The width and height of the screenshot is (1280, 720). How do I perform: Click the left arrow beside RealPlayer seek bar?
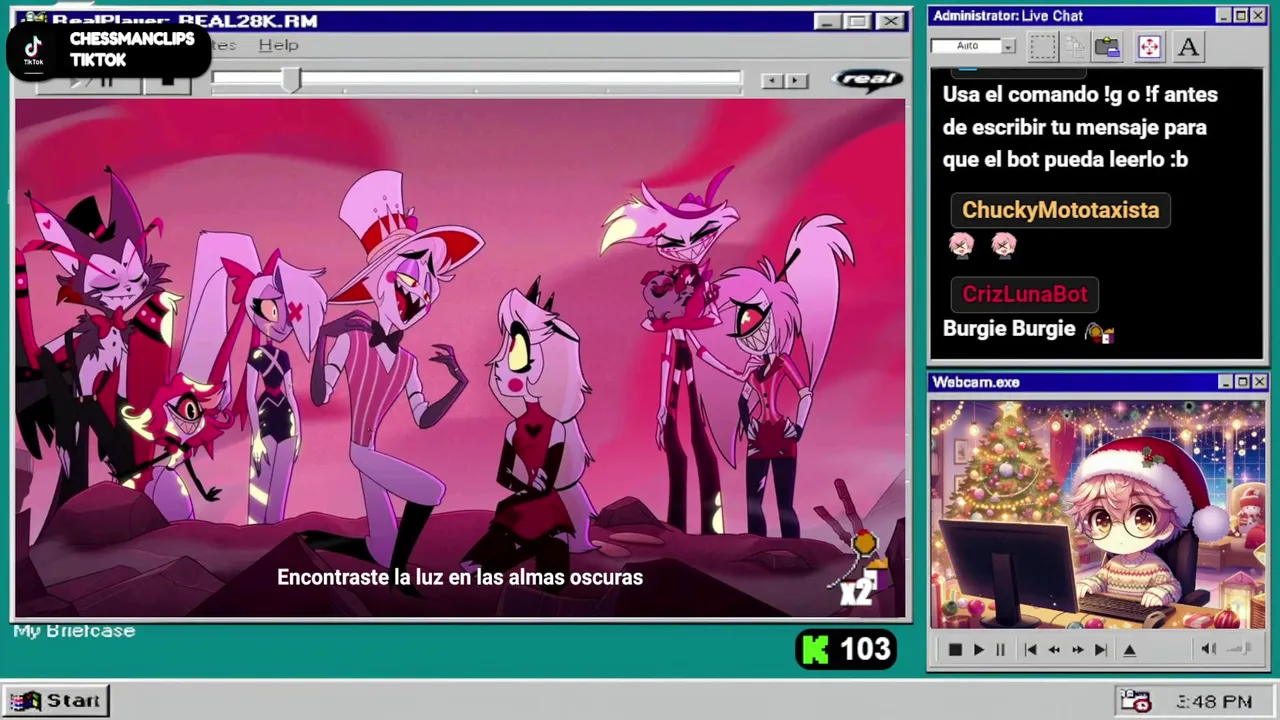[771, 80]
